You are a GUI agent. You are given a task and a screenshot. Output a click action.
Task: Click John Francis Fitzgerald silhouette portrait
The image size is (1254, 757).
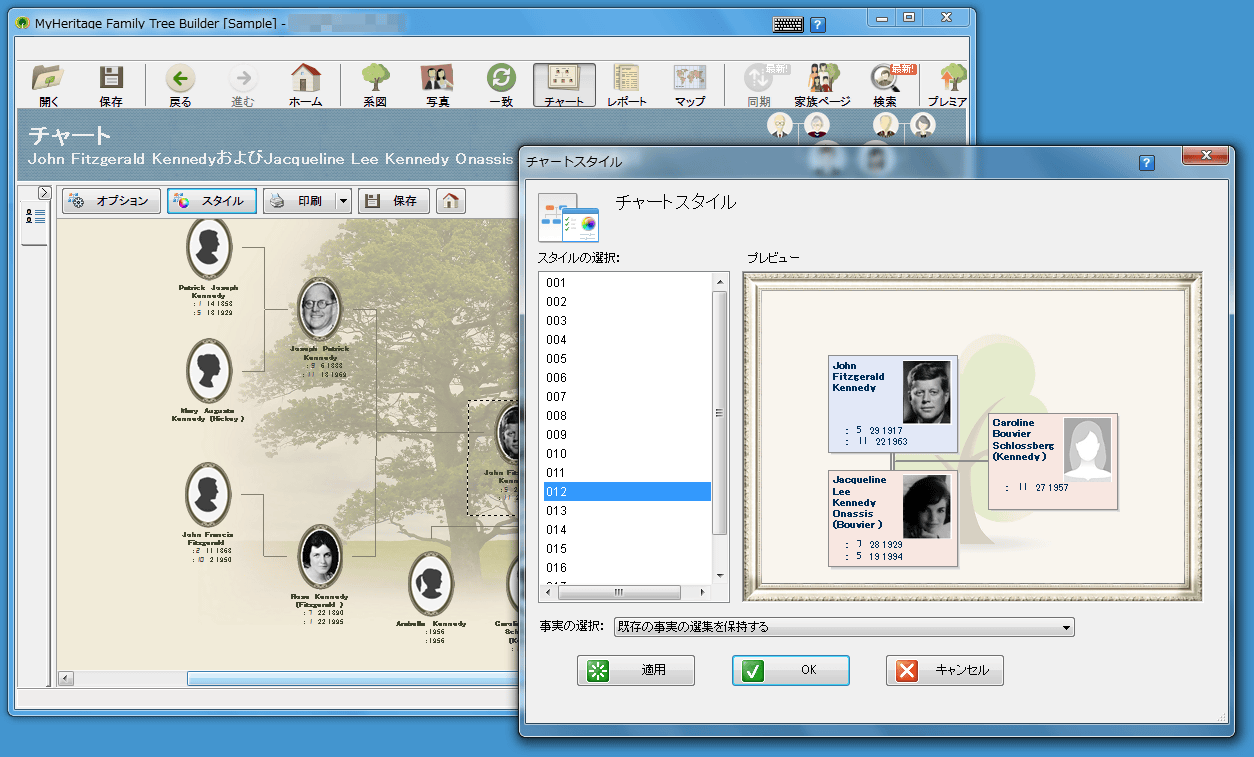click(209, 494)
